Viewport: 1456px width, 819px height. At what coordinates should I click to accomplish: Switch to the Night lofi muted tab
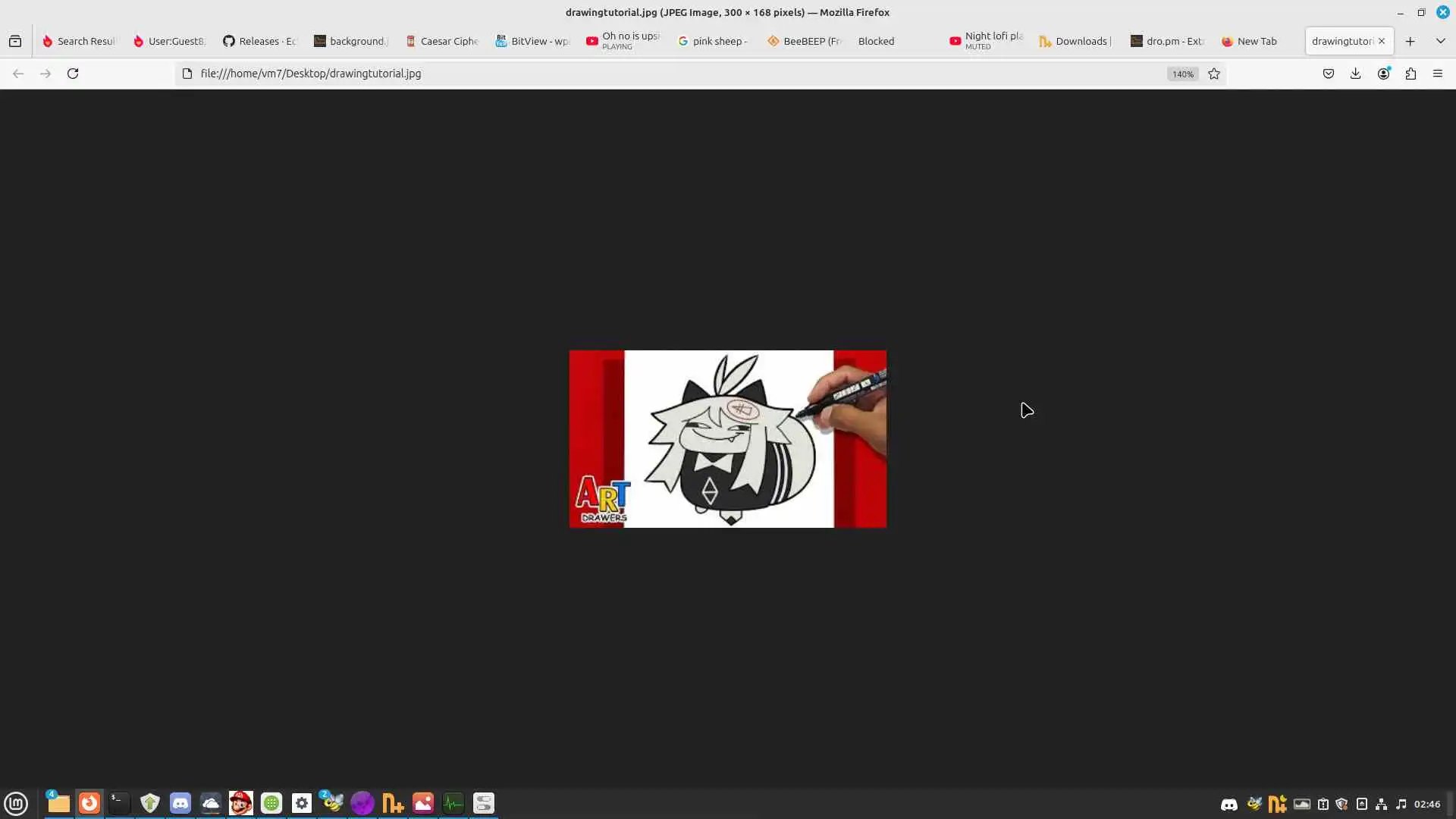point(986,41)
